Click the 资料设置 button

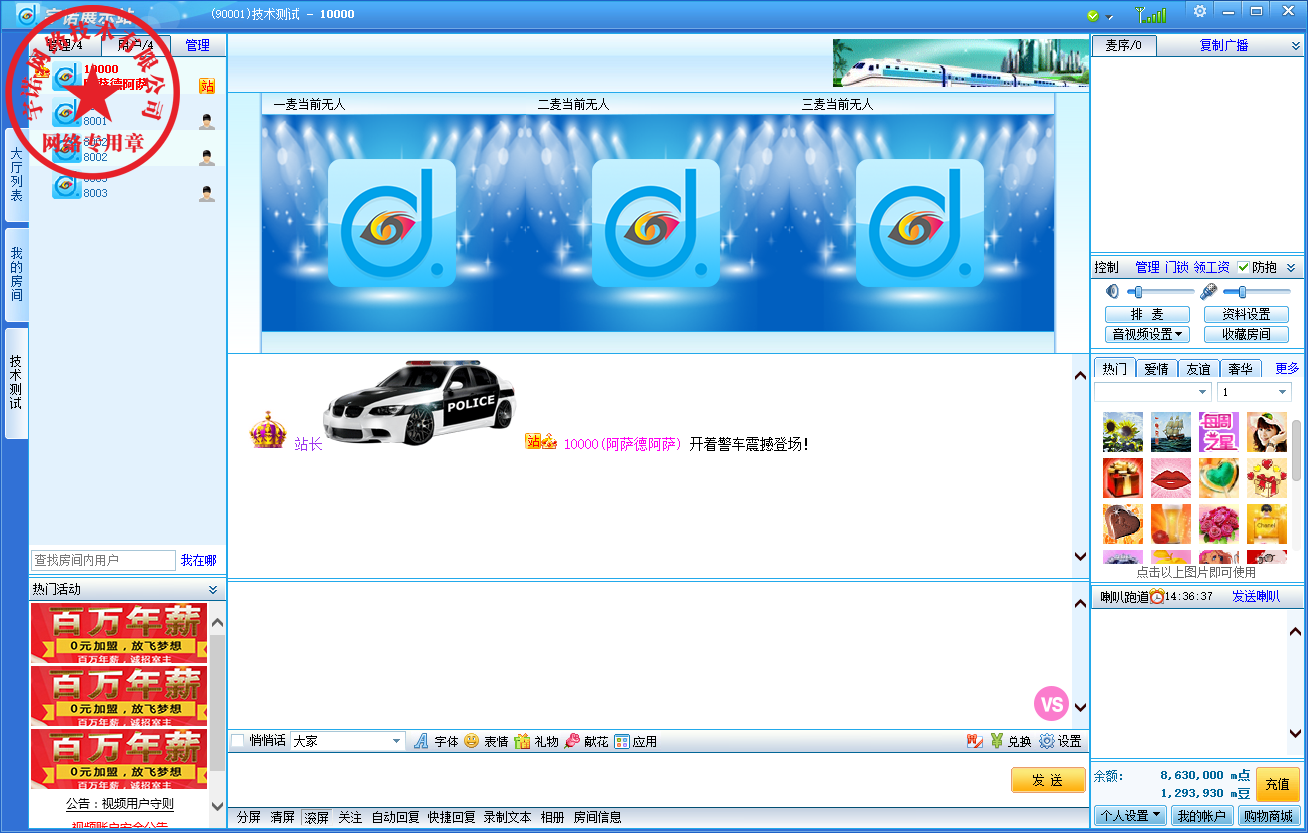click(1246, 314)
